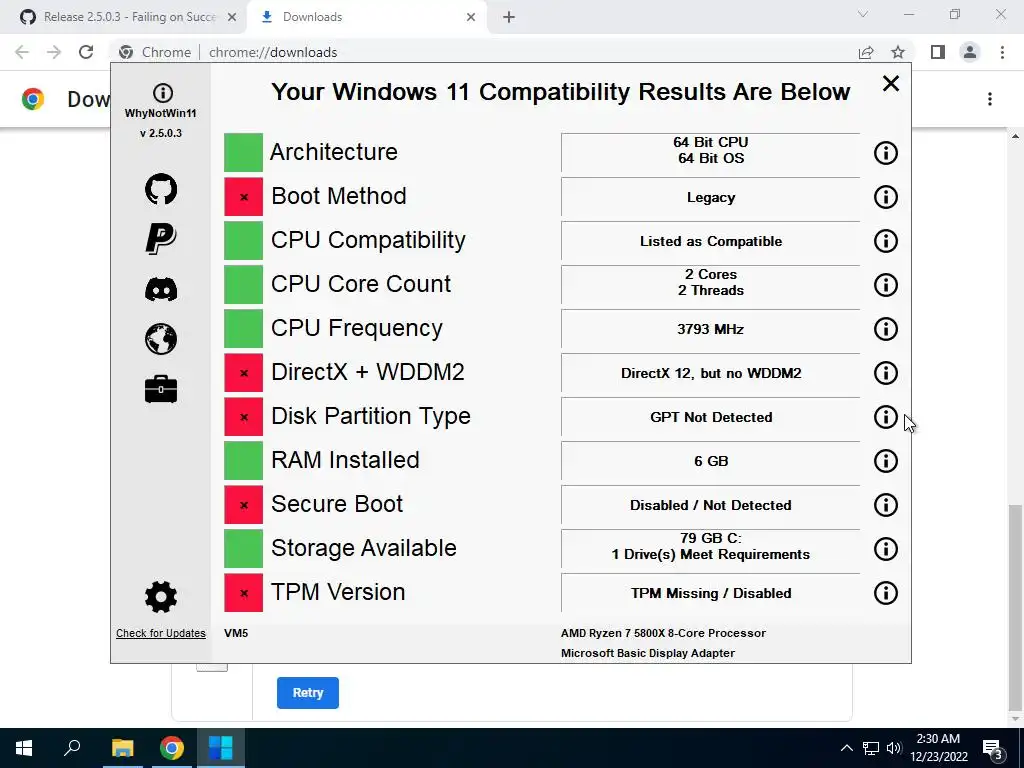Click 'TPM Missing / Disabled' result text
Viewport: 1024px width, 768px height.
tap(711, 593)
